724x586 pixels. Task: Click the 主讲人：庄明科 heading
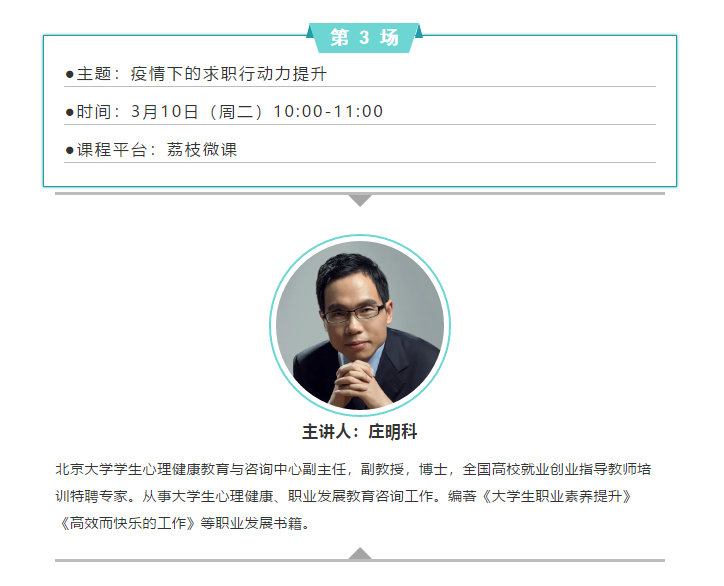tap(360, 432)
